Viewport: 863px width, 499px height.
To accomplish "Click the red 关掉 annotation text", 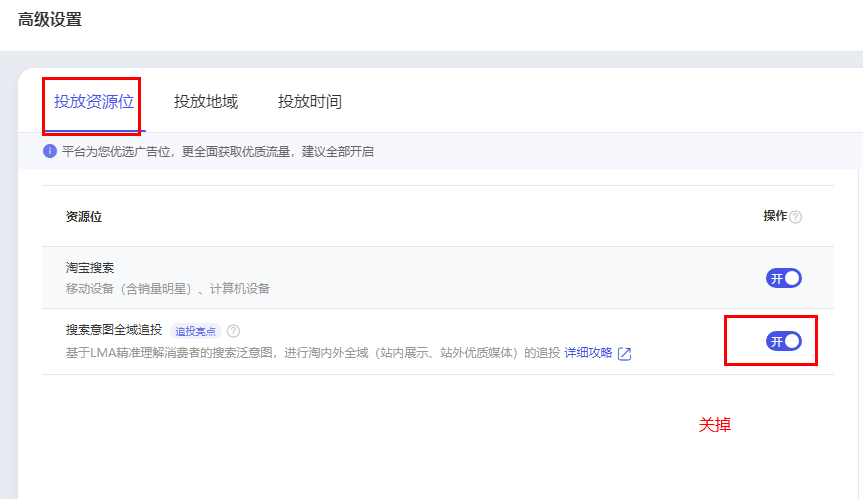I will (714, 425).
